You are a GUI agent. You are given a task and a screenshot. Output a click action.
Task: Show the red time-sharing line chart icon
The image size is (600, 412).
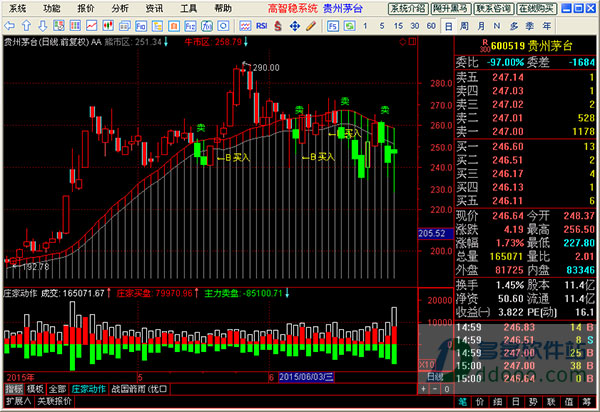[91, 26]
